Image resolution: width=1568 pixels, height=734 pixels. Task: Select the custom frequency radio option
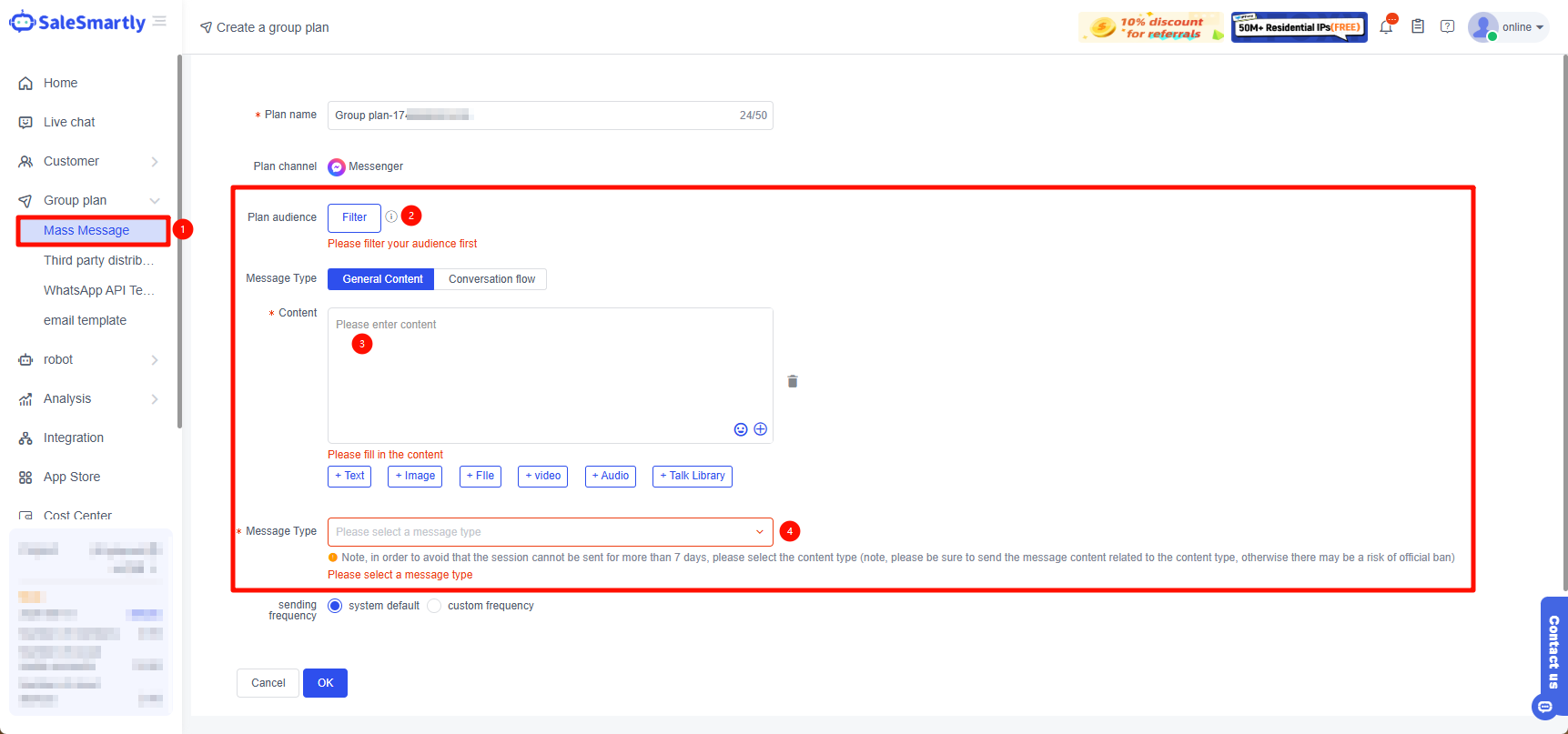(x=434, y=606)
